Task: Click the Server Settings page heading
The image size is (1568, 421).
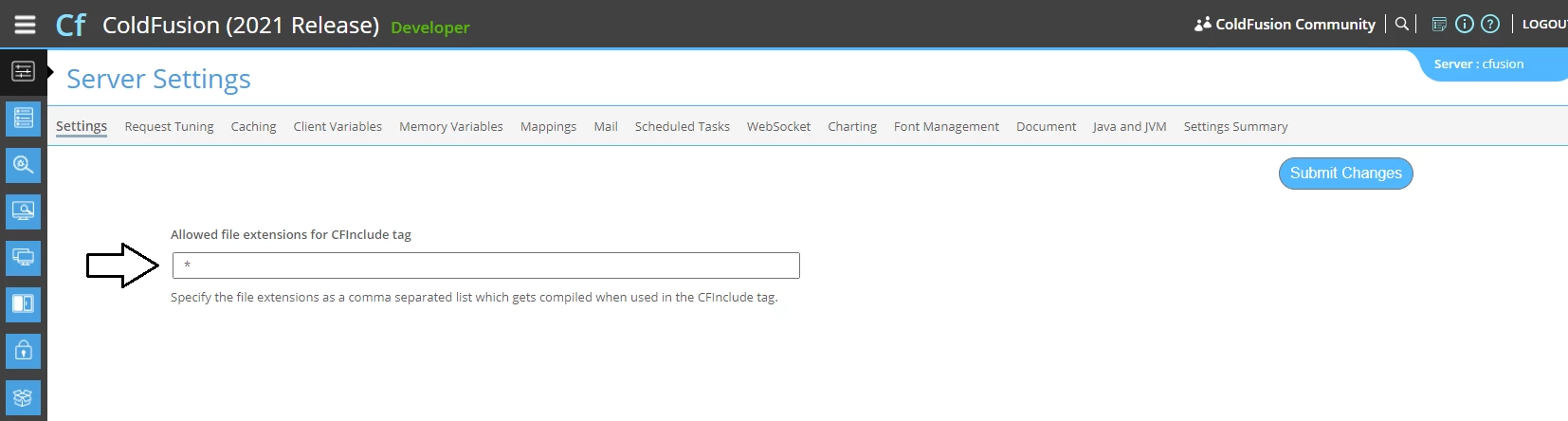Action: pyautogui.click(x=158, y=79)
